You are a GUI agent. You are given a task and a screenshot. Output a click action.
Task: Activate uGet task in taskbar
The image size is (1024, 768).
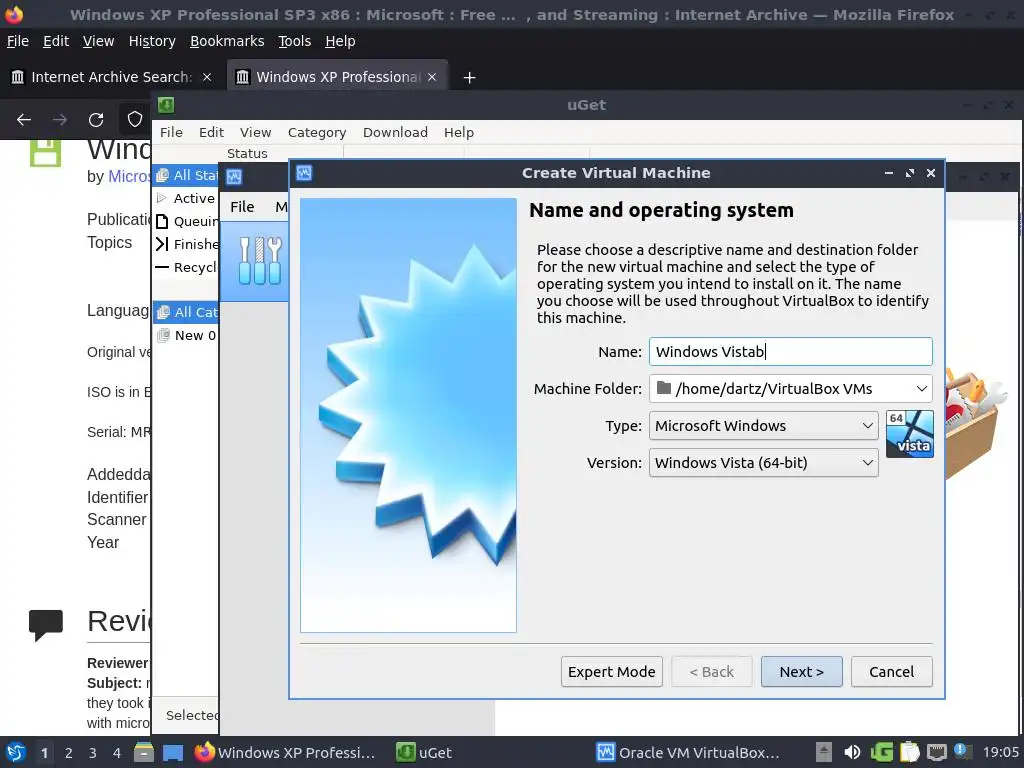[424, 752]
